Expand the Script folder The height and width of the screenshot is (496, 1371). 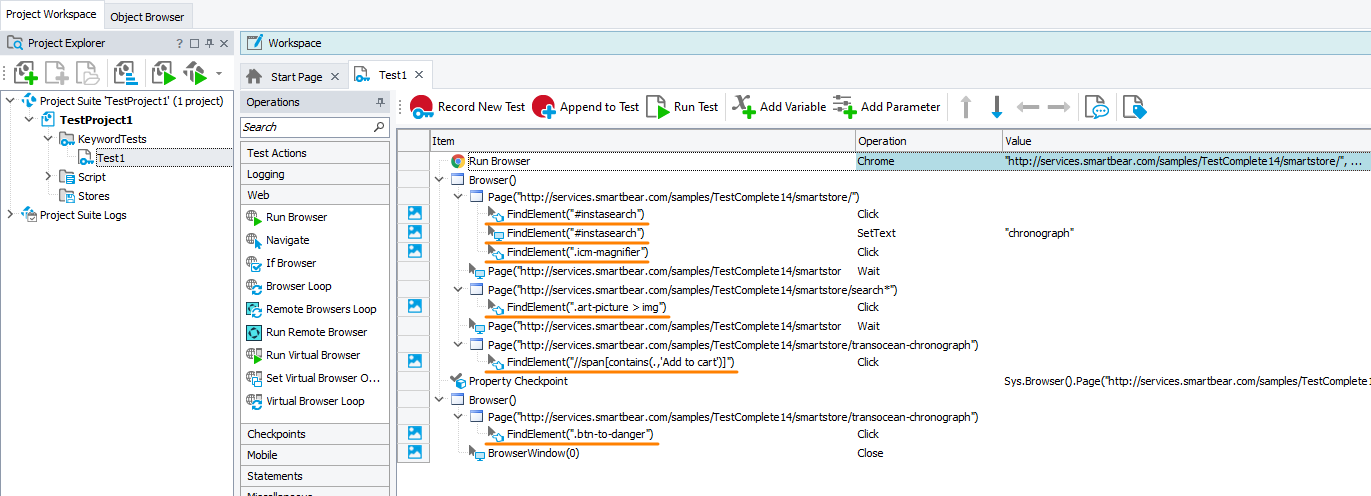(48, 177)
